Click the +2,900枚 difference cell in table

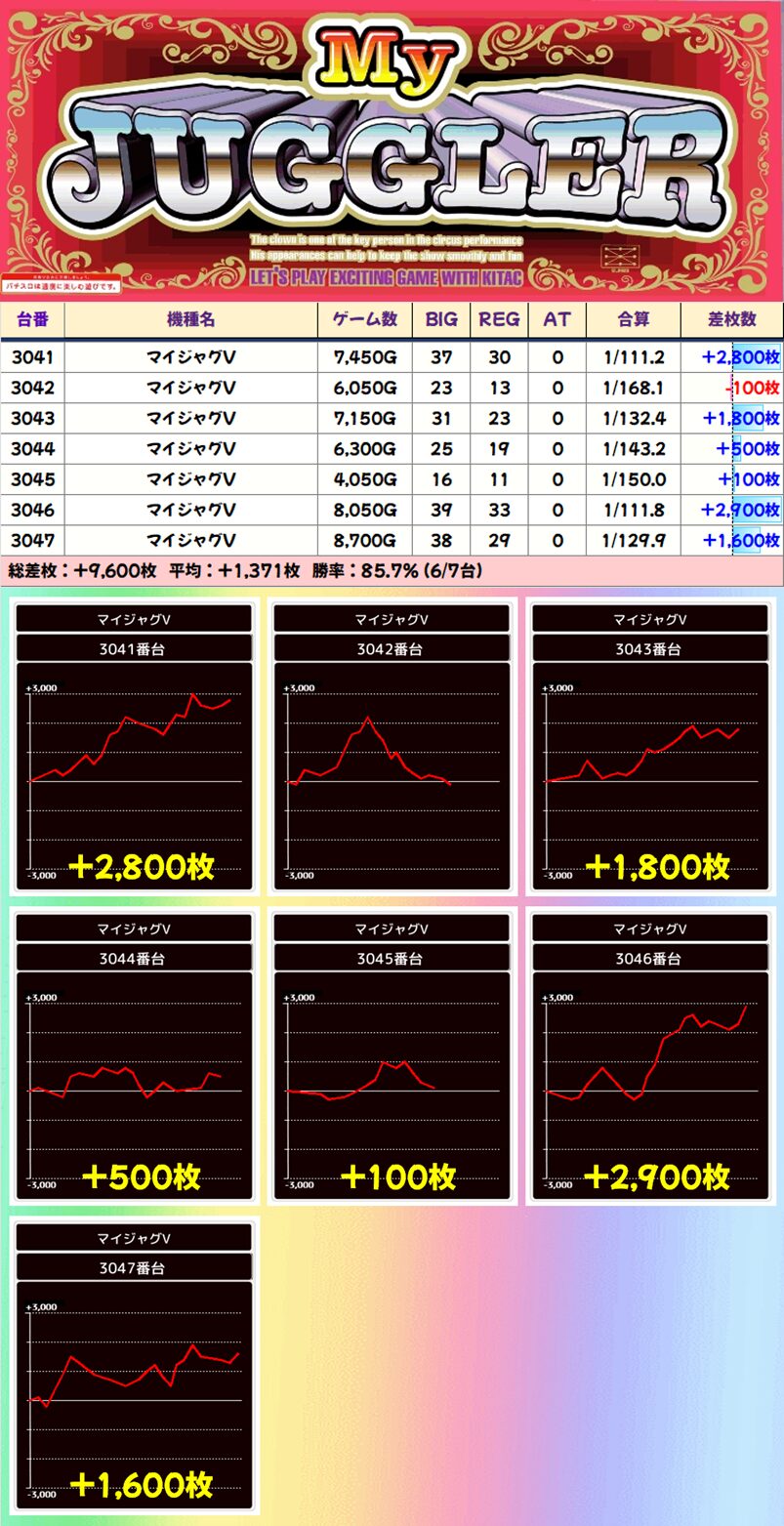pyautogui.click(x=732, y=510)
